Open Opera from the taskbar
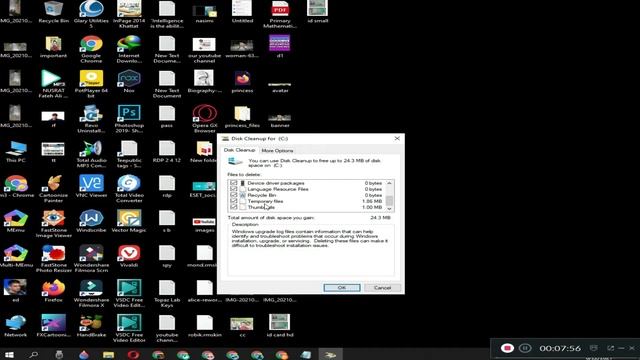 click(133, 354)
